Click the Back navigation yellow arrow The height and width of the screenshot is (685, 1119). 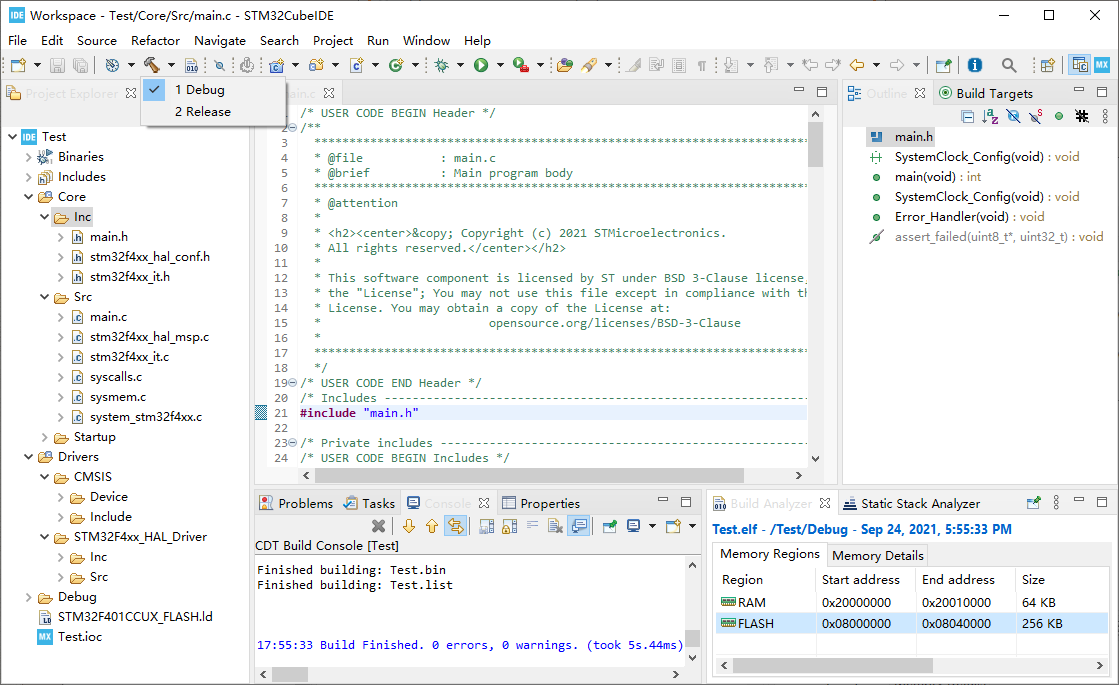[x=856, y=65]
